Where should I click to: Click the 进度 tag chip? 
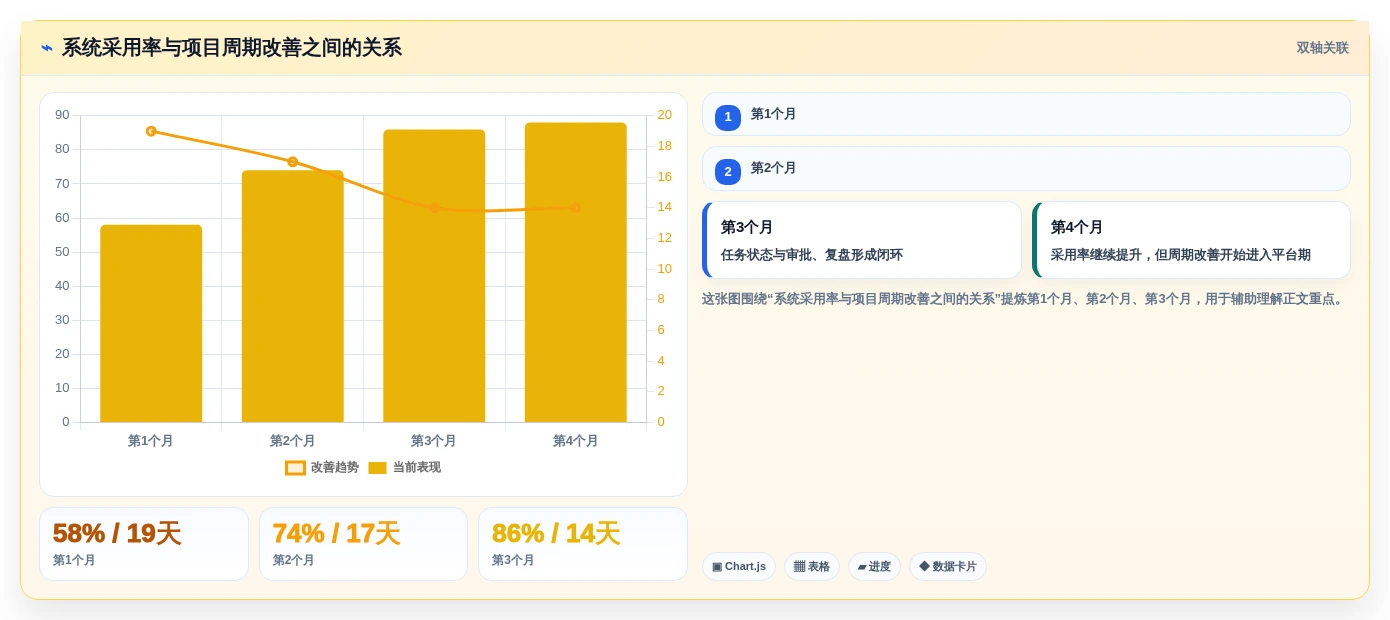click(874, 566)
